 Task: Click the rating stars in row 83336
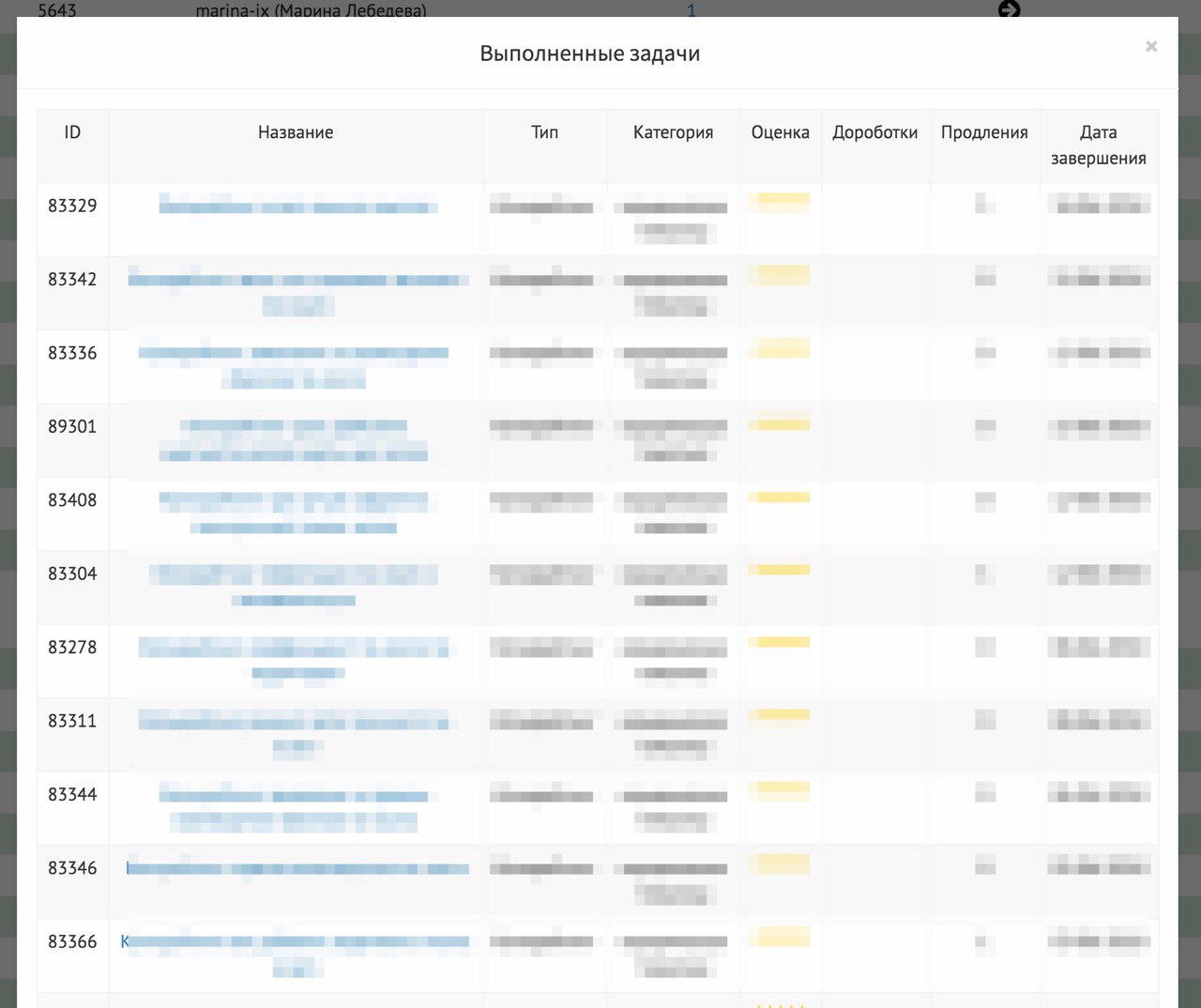point(780,349)
